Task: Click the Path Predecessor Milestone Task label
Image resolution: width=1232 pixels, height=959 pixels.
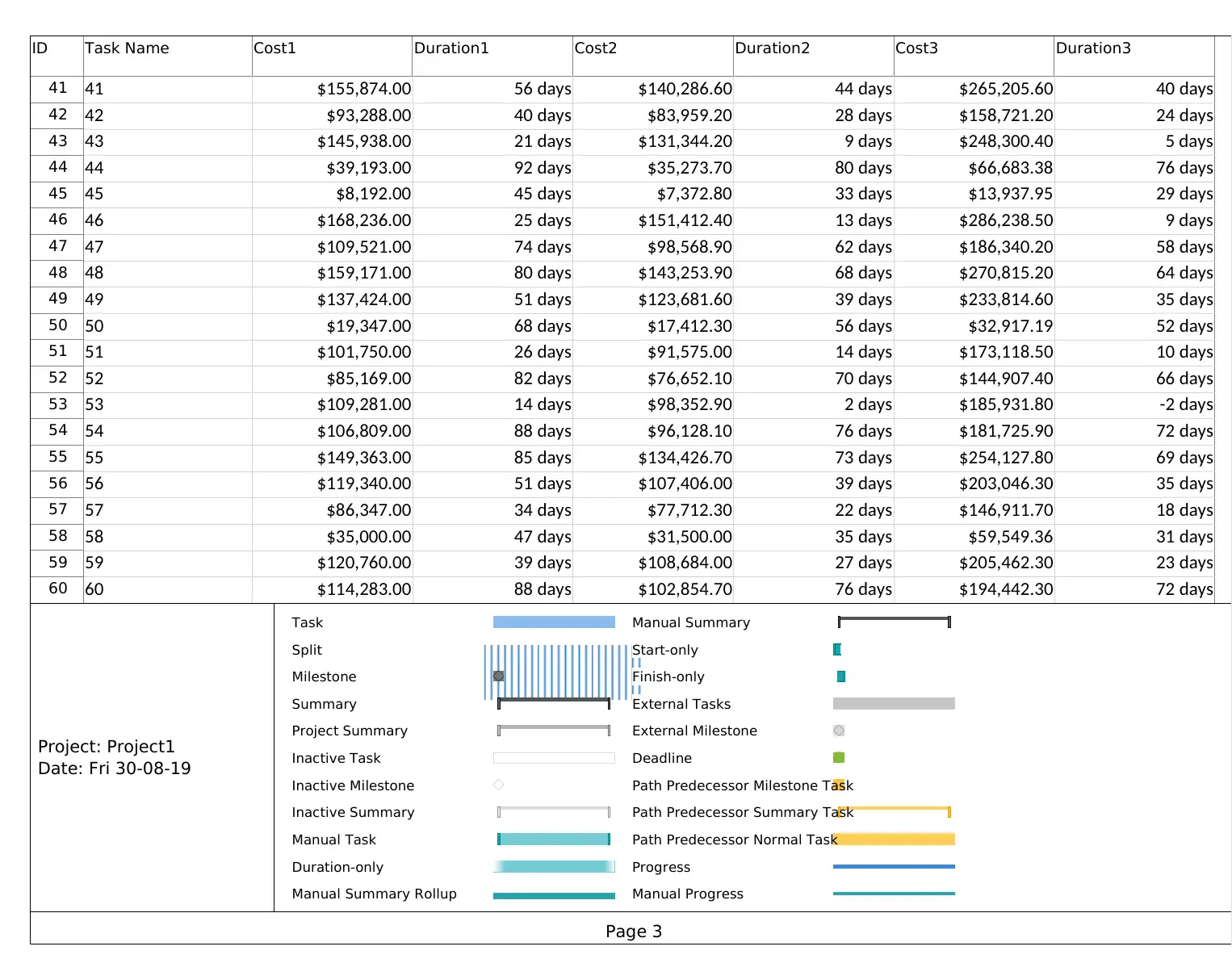Action: [x=743, y=785]
